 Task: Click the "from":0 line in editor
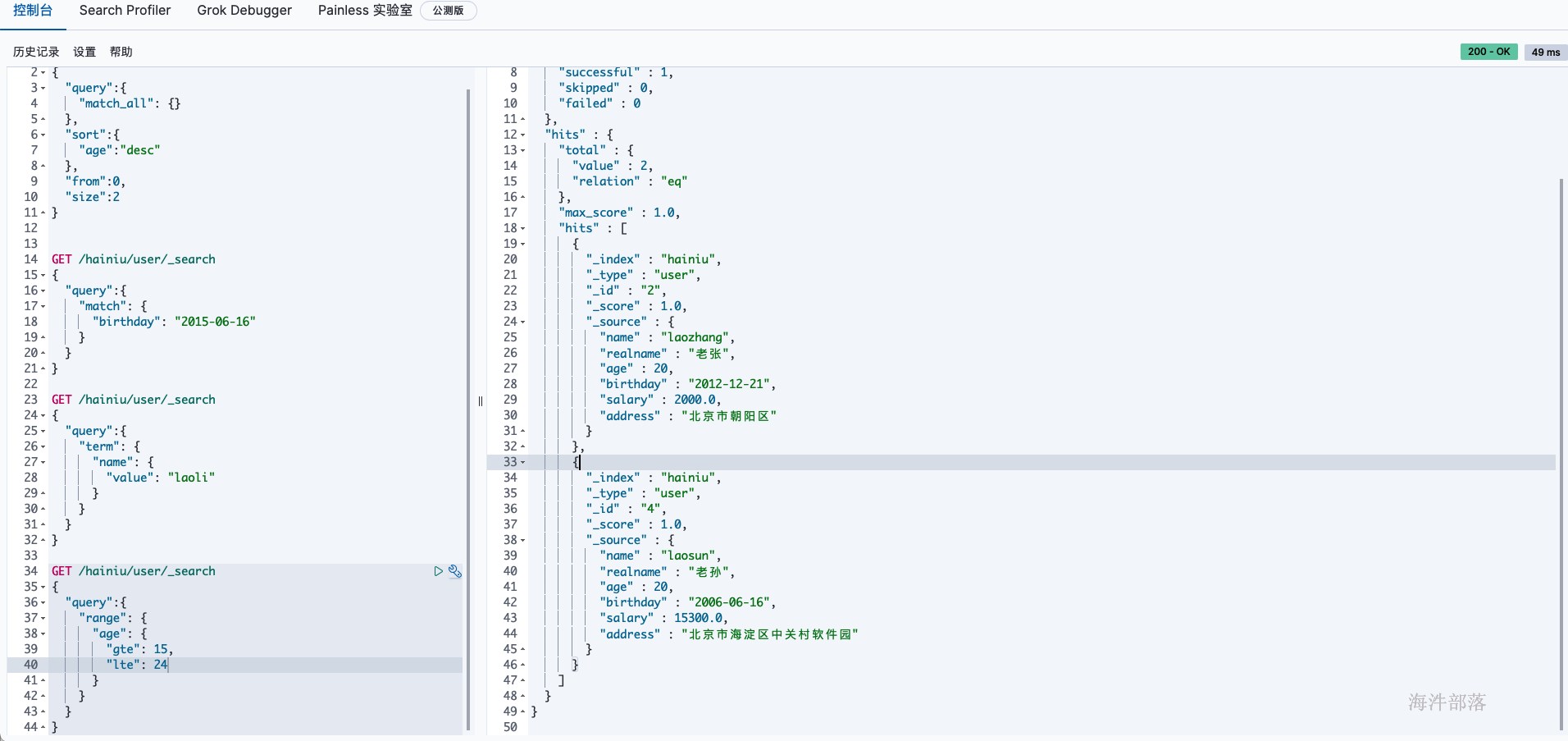[95, 181]
